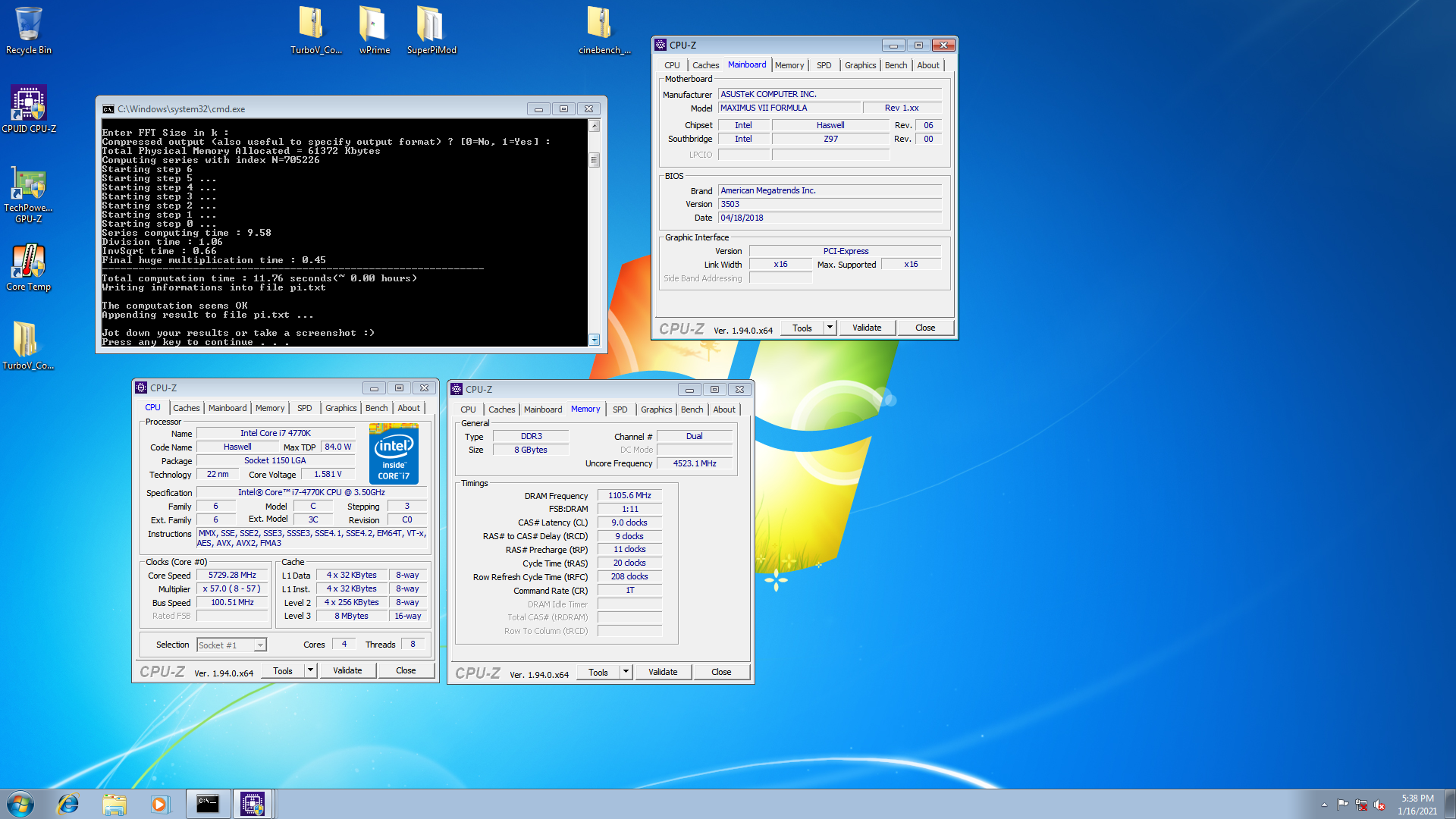Click cmd window scrollbar thumb
Viewport: 1456px width, 819px height.
[595, 160]
